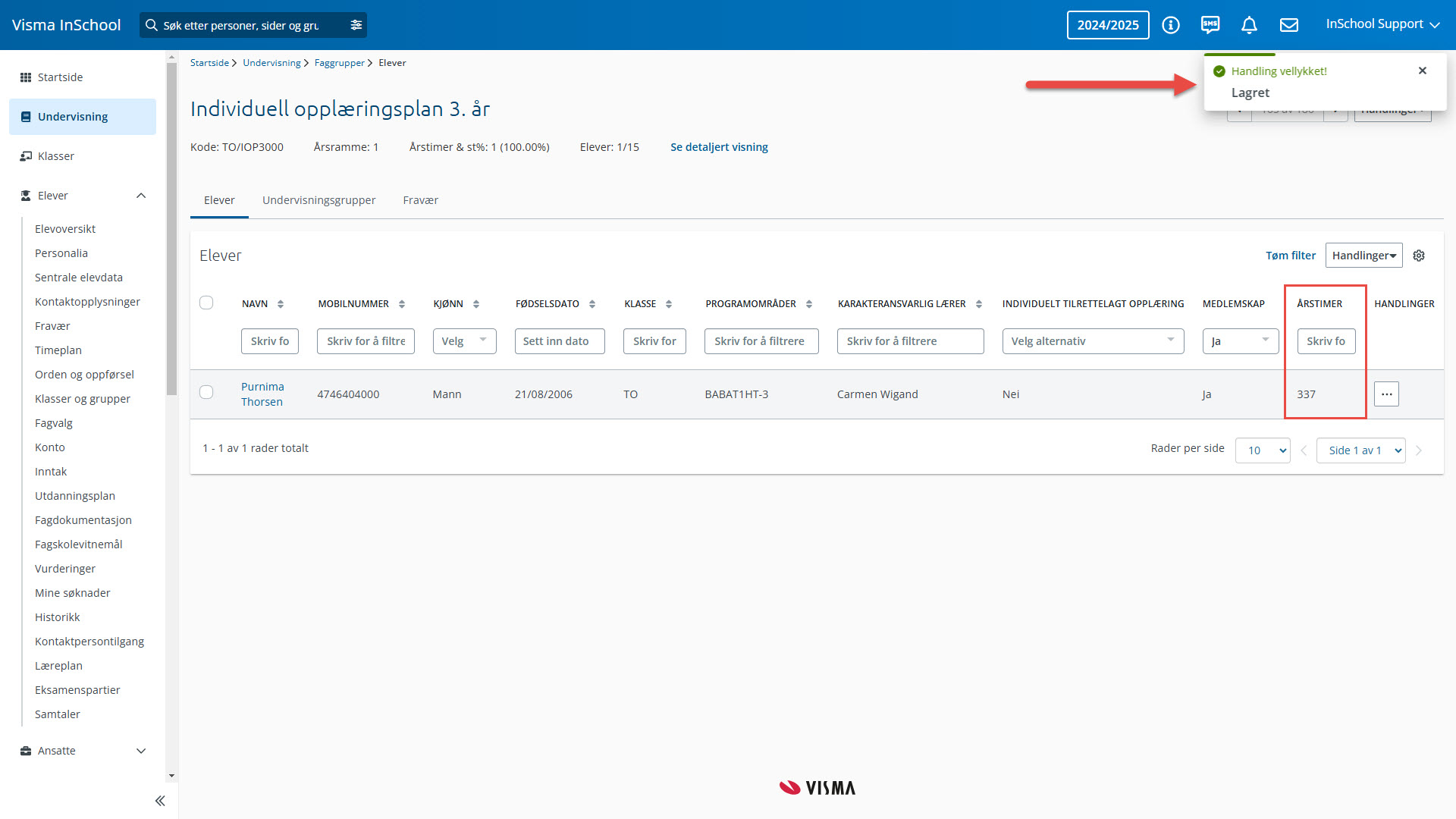Switch to the Fravær tab
The height and width of the screenshot is (819, 1456).
pyautogui.click(x=420, y=200)
